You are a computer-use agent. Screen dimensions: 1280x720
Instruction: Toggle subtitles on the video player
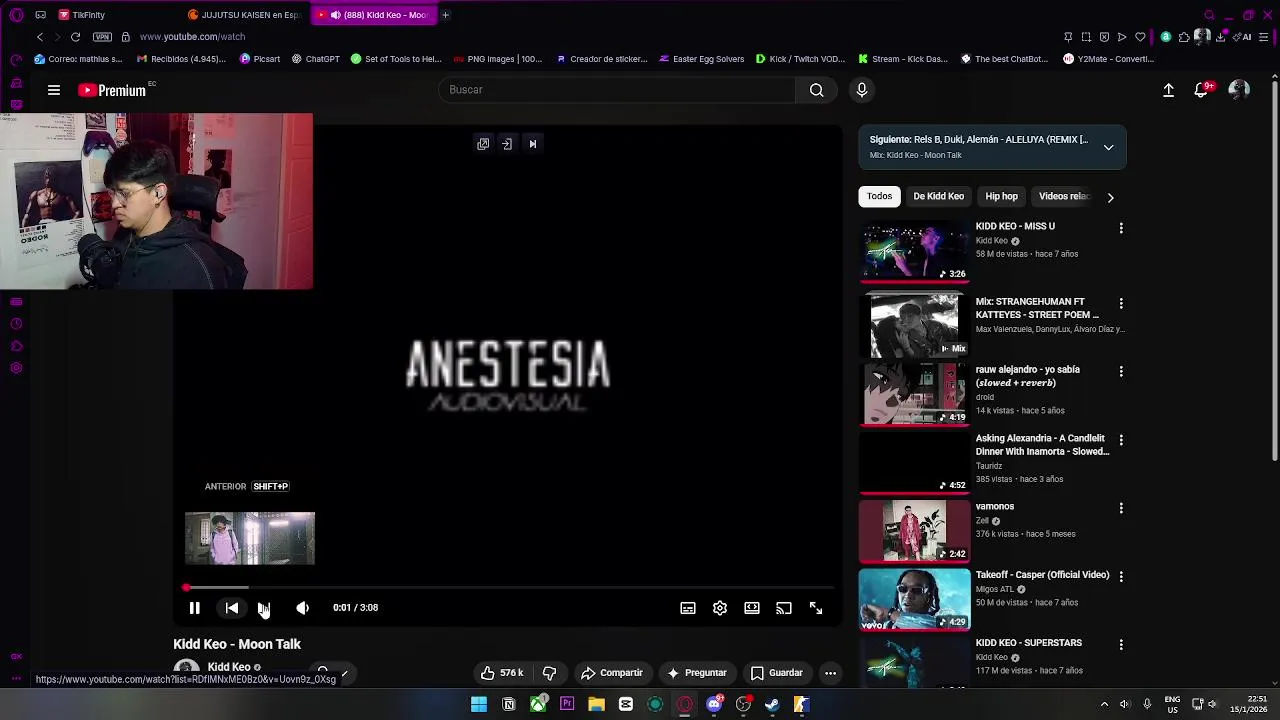[688, 608]
